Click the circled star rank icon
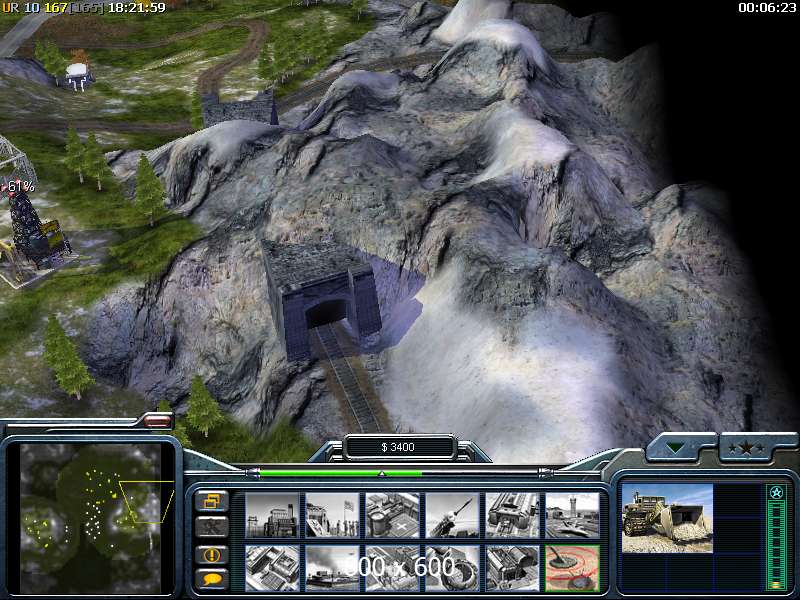Viewport: 800px width, 600px height. pyautogui.click(x=777, y=492)
